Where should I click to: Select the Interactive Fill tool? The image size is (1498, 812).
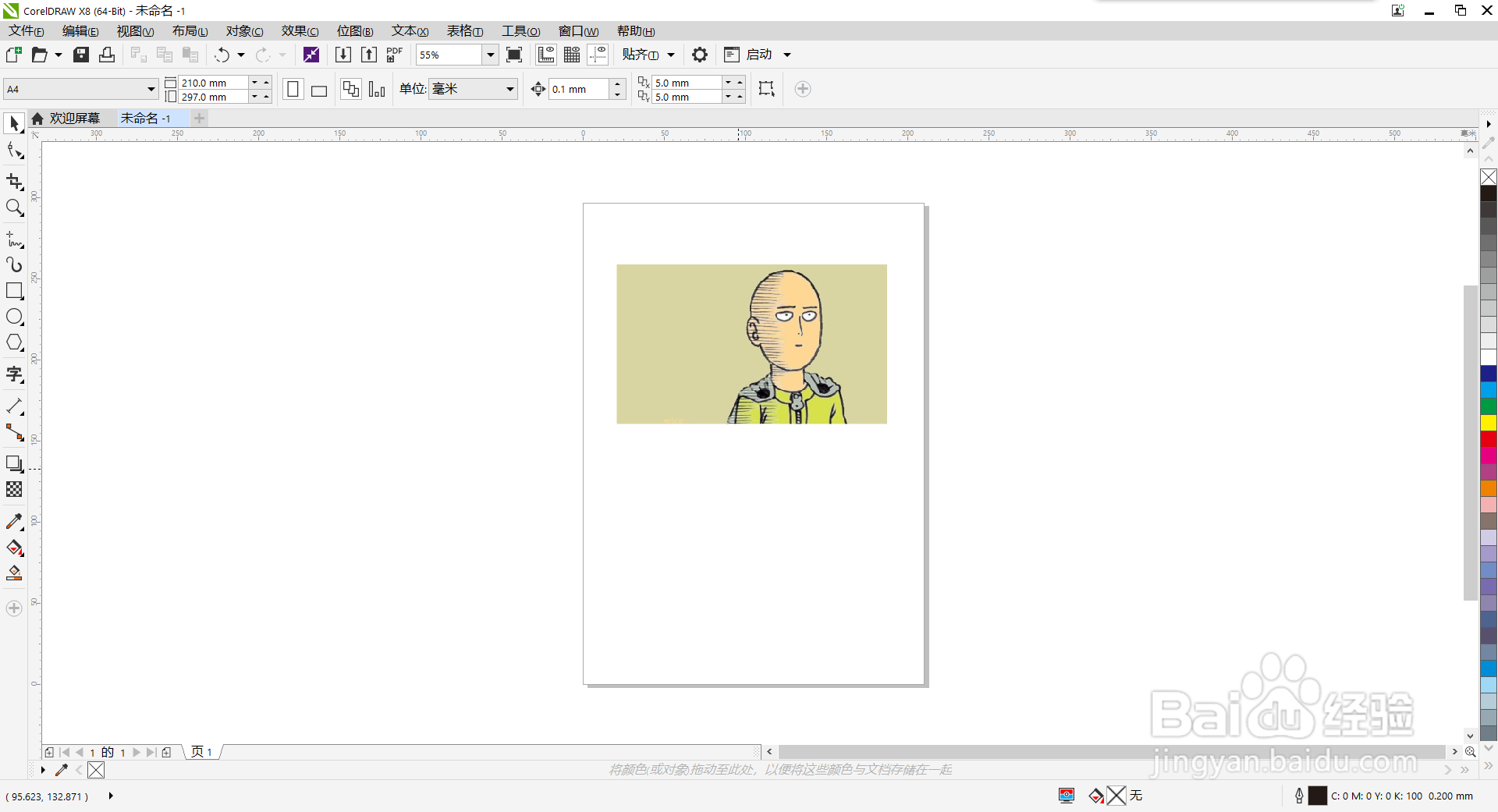(14, 548)
